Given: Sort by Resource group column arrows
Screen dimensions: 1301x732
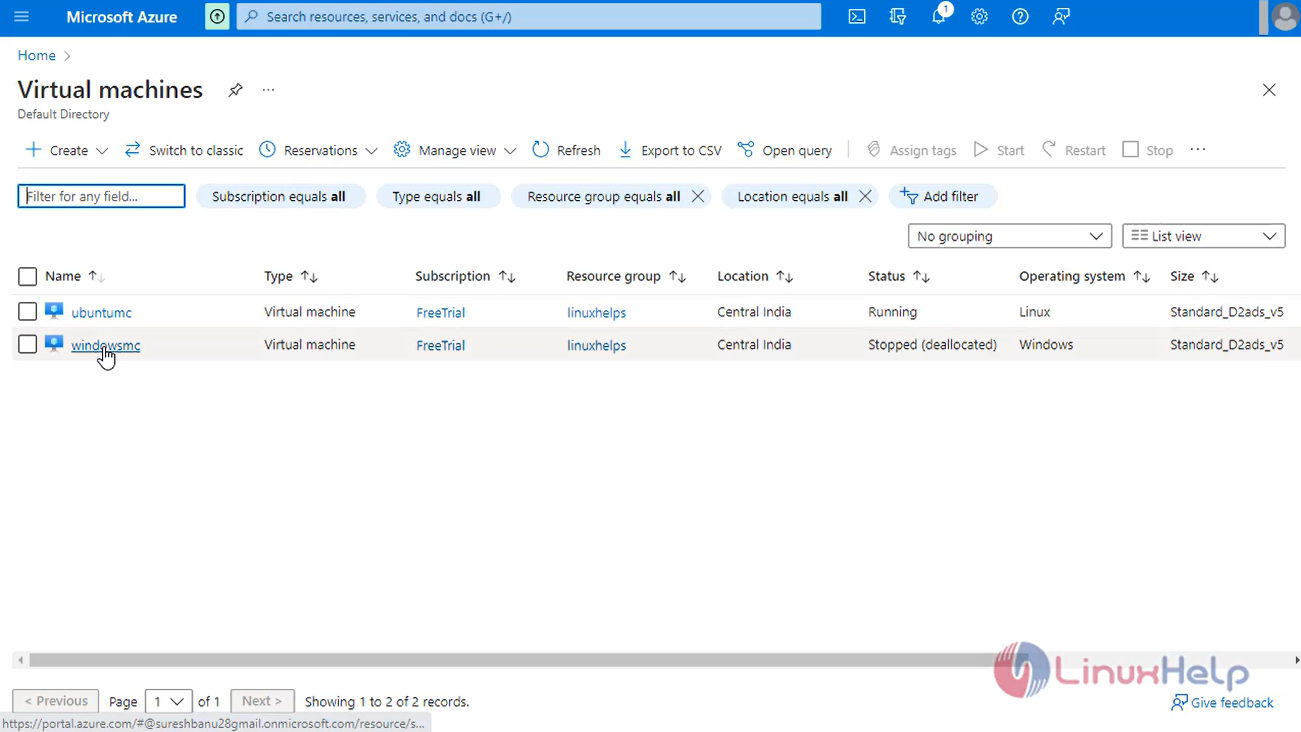Looking at the screenshot, I should pyautogui.click(x=678, y=277).
